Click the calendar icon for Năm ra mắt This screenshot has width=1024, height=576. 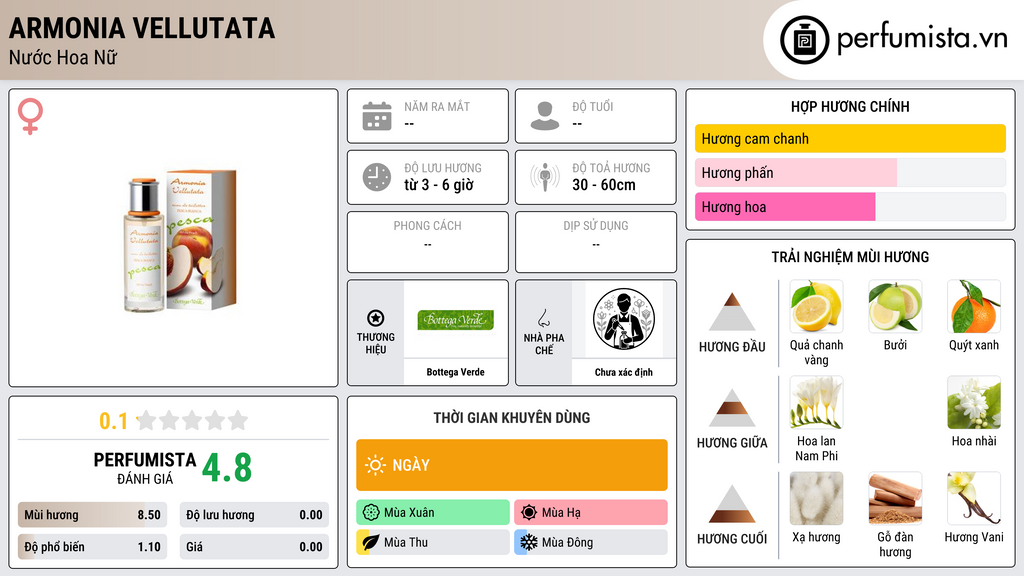pos(377,116)
